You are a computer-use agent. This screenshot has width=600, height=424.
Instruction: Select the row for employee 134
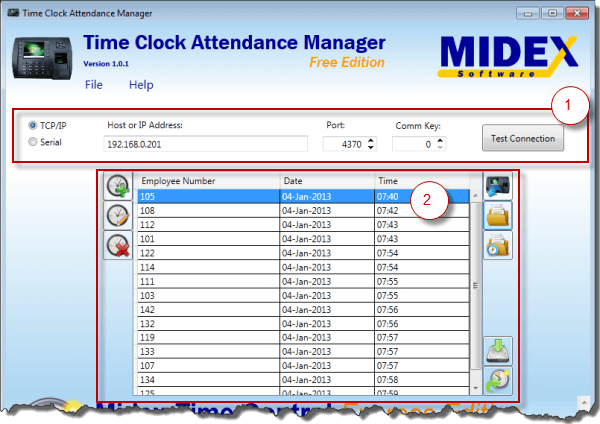[x=303, y=380]
